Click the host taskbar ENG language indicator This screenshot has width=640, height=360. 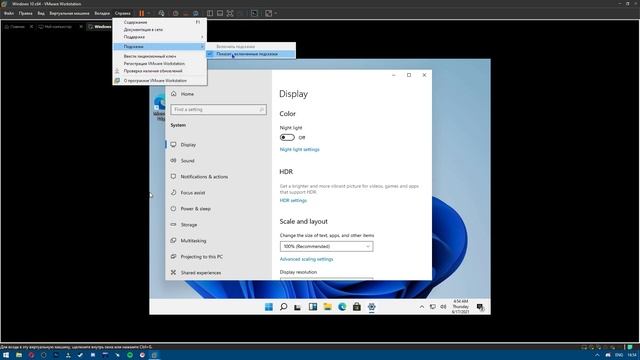coord(619,355)
